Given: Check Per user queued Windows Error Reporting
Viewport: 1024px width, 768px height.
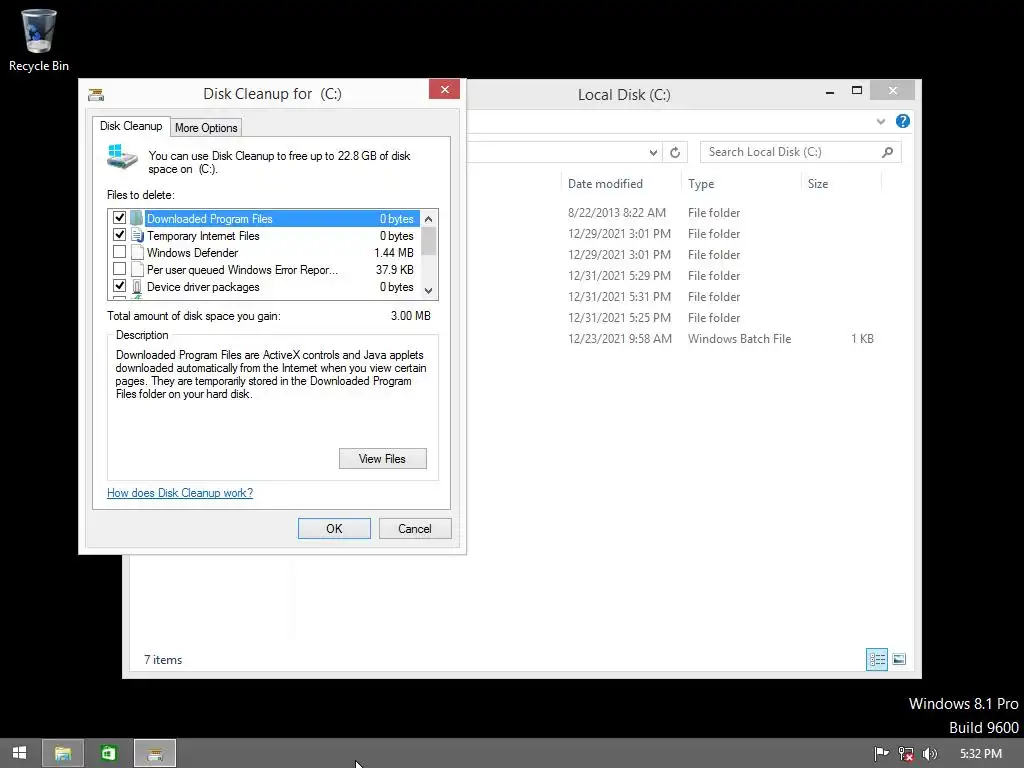Looking at the screenshot, I should click(x=120, y=268).
